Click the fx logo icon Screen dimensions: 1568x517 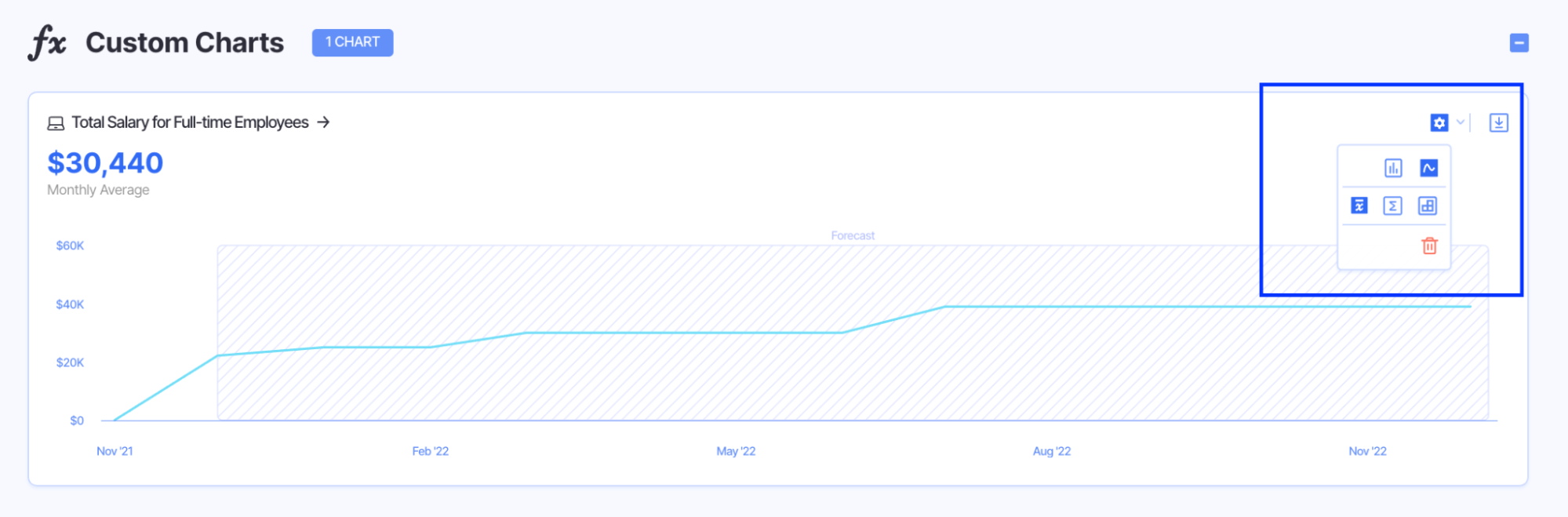click(x=49, y=42)
